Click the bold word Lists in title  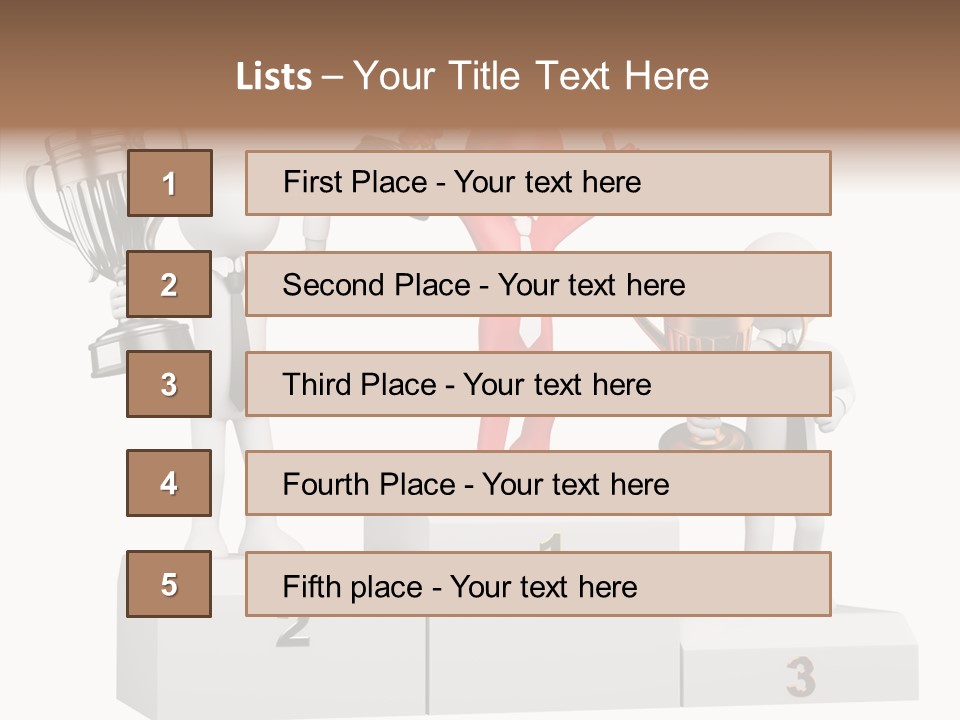274,77
